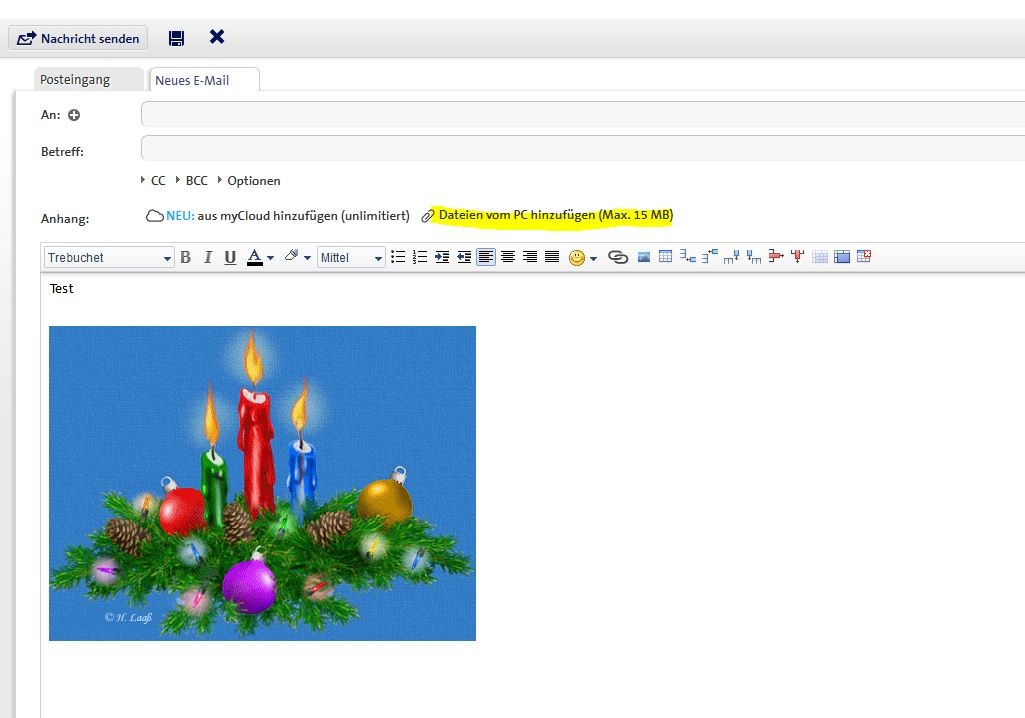Insert a hyperlink into the message
The image size is (1025, 718).
coord(618,257)
